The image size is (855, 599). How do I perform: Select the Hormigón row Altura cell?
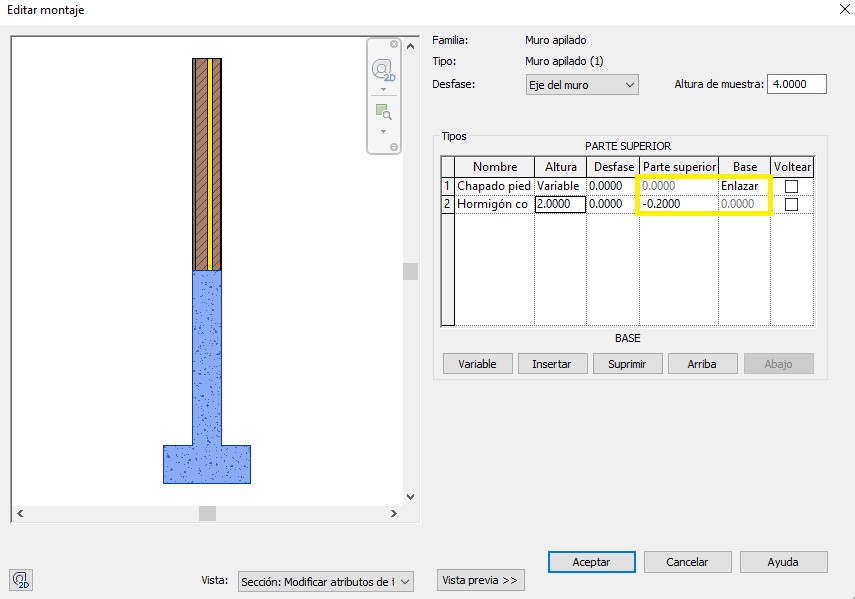[560, 204]
